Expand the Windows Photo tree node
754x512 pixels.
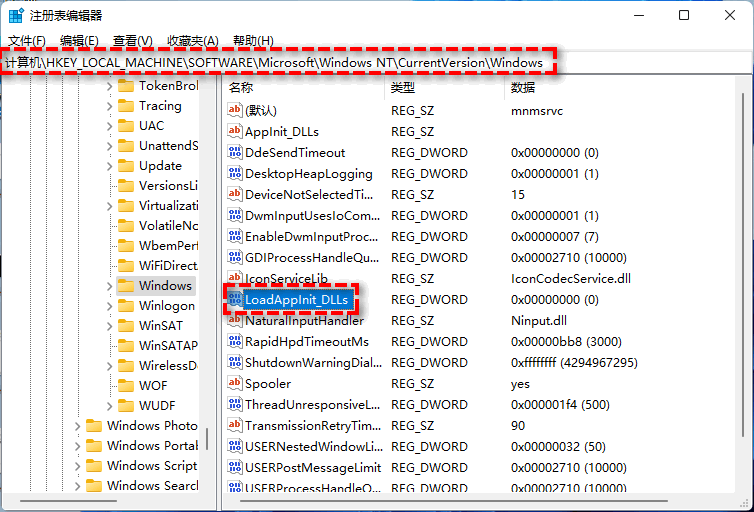[77, 426]
